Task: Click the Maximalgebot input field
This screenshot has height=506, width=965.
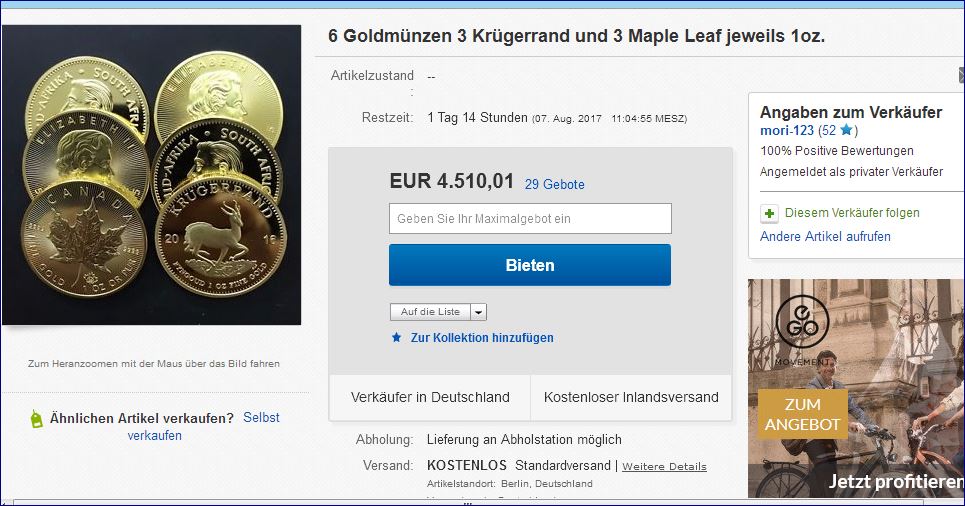Action: 530,219
